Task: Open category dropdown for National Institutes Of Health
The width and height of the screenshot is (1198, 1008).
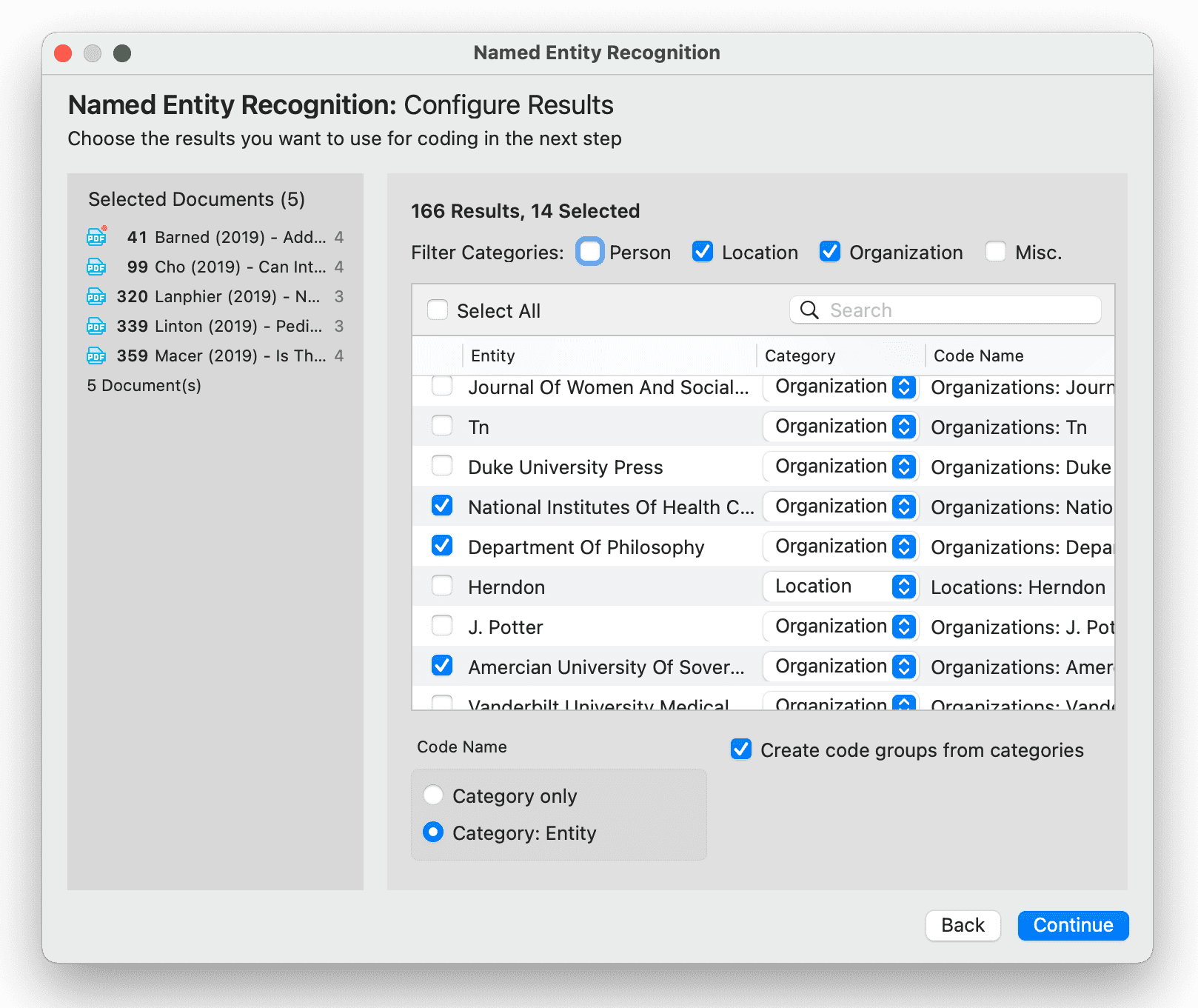Action: (841, 507)
